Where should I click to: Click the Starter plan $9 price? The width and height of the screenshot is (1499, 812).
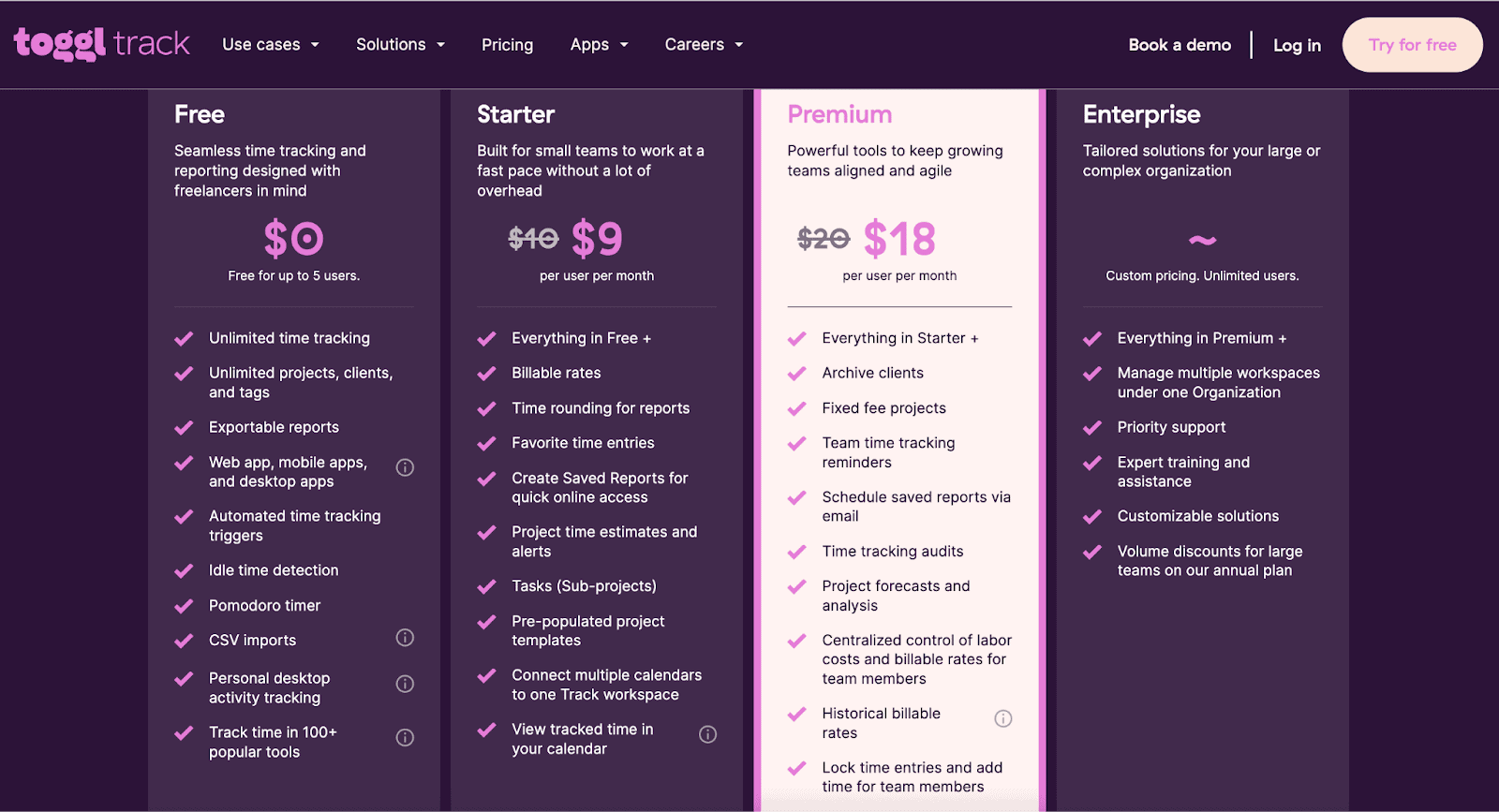tap(597, 239)
